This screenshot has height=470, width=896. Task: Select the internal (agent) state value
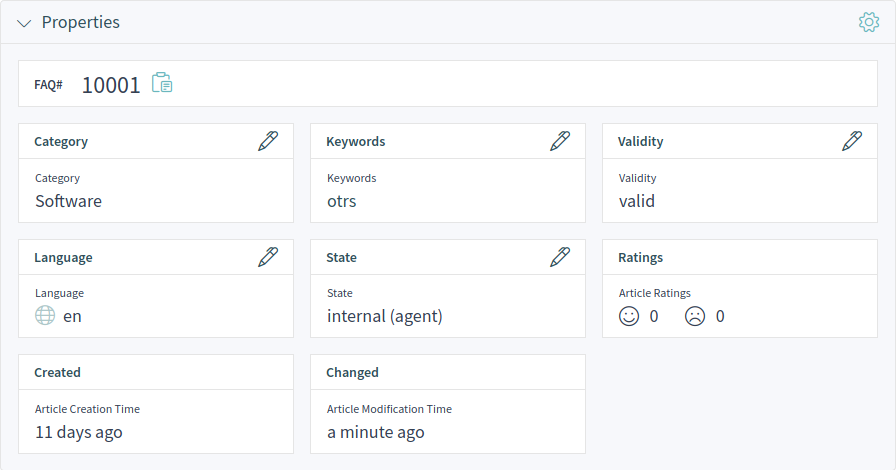[x=385, y=316]
